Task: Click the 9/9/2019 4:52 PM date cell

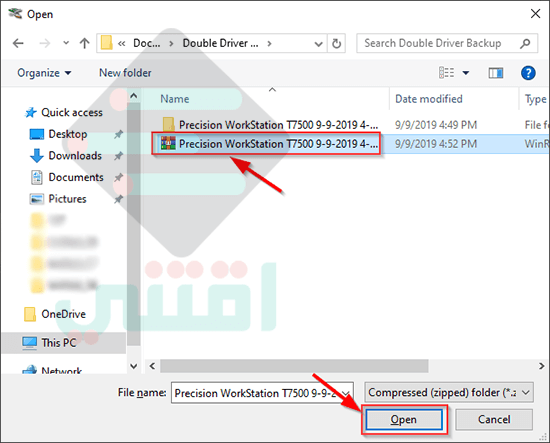Action: pos(436,144)
